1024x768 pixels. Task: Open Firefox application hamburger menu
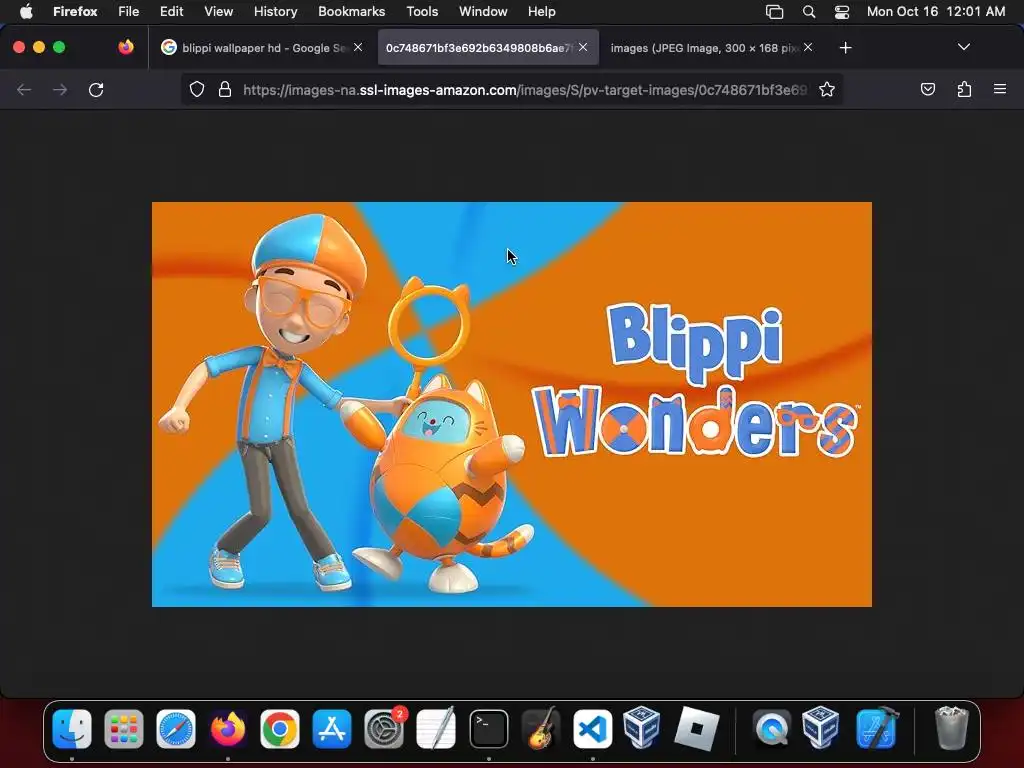(1000, 89)
